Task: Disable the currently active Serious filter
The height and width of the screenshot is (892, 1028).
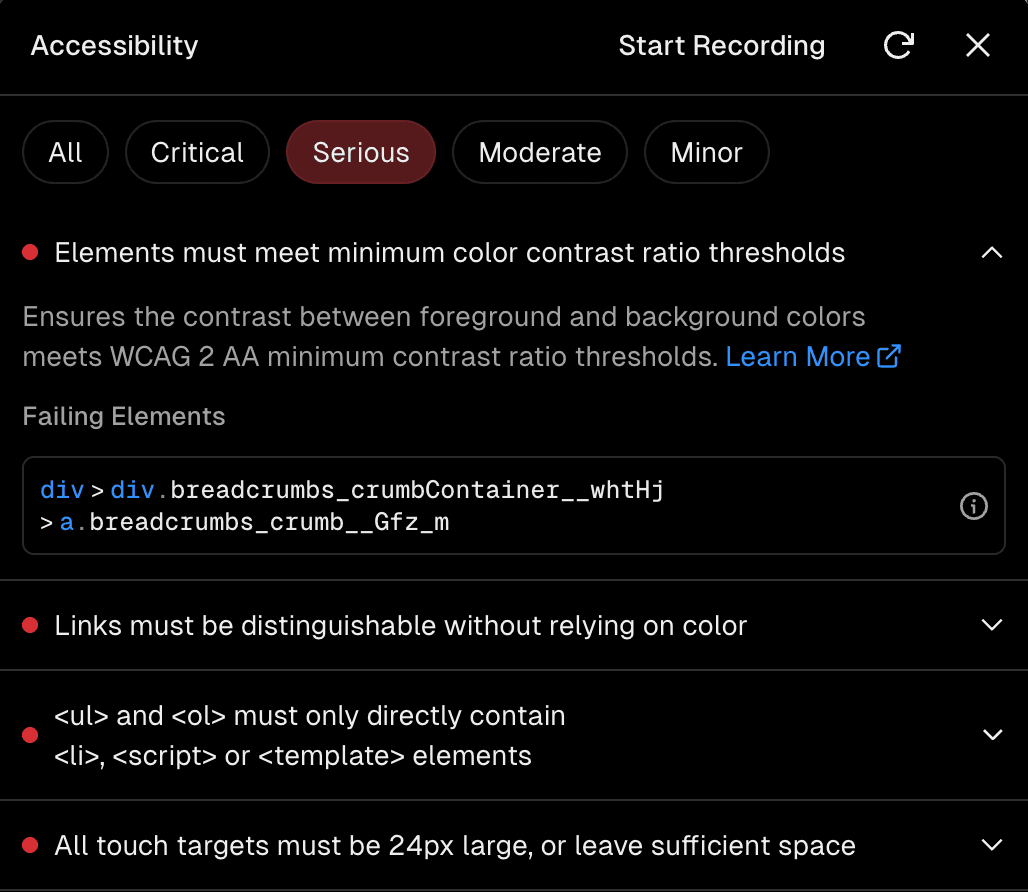Action: pos(360,152)
